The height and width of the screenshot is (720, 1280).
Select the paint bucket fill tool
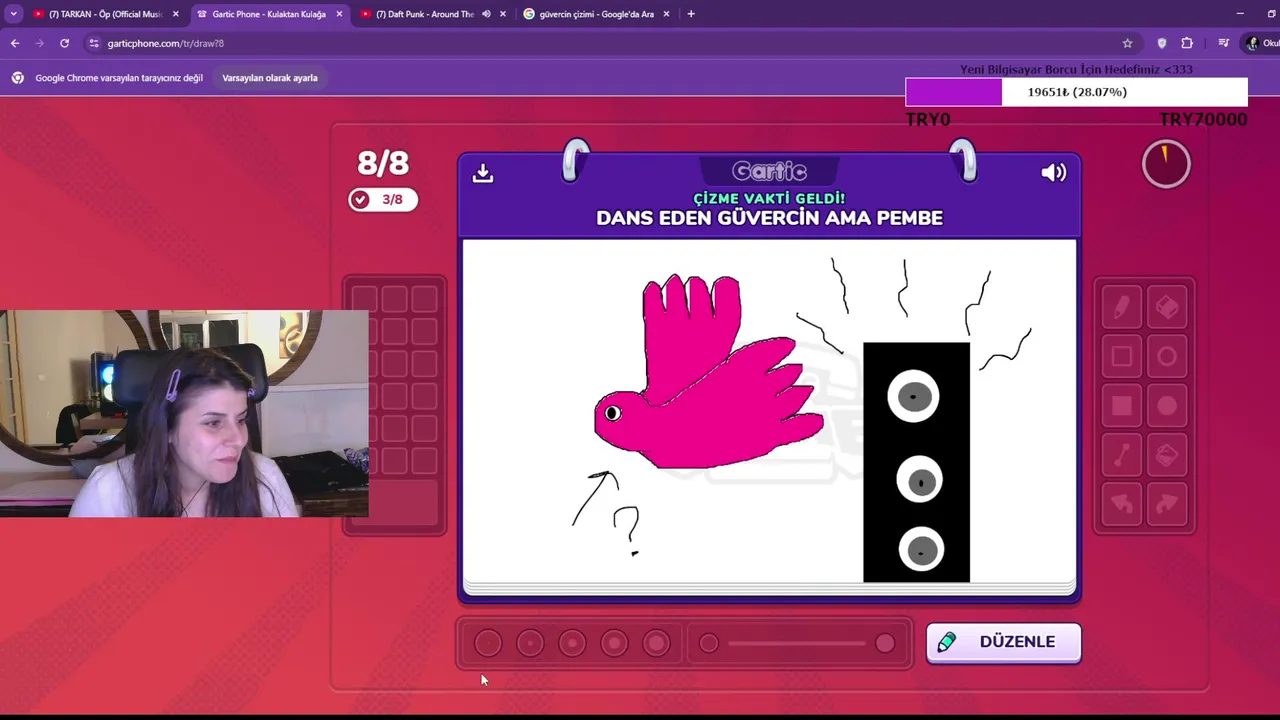[1167, 456]
